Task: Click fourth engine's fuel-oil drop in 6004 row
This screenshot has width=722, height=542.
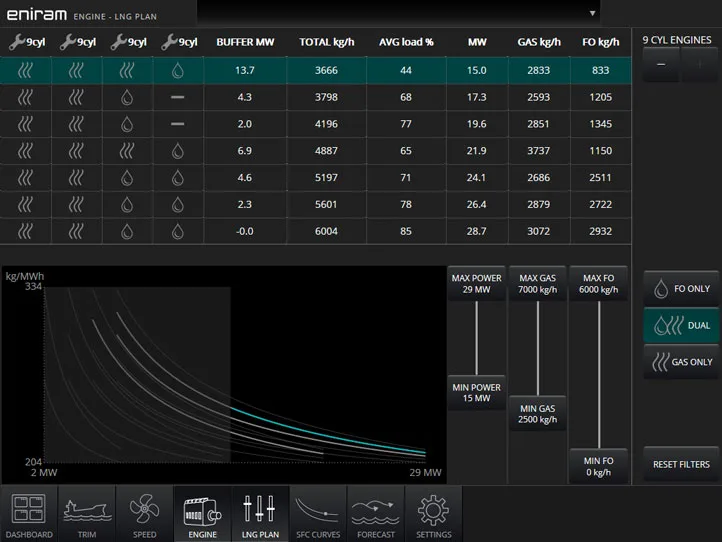Action: 178,231
